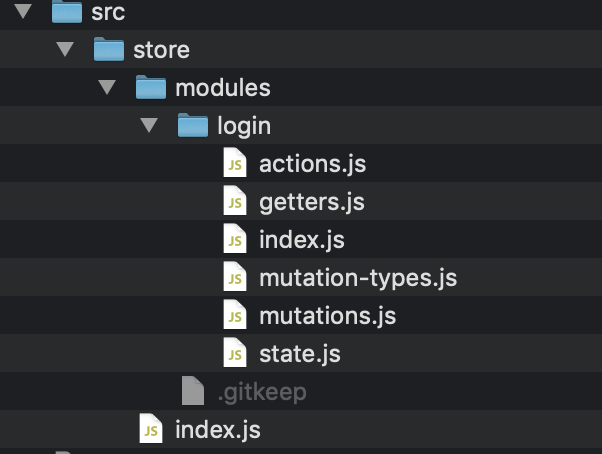Select index.js inside the login folder
This screenshot has height=454, width=602.
click(301, 240)
